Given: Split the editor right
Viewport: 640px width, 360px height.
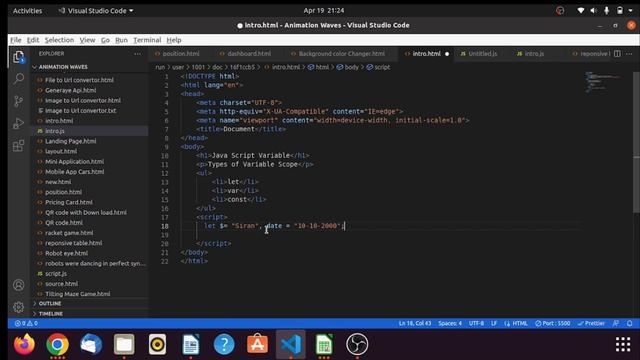Looking at the screenshot, I should [617, 54].
